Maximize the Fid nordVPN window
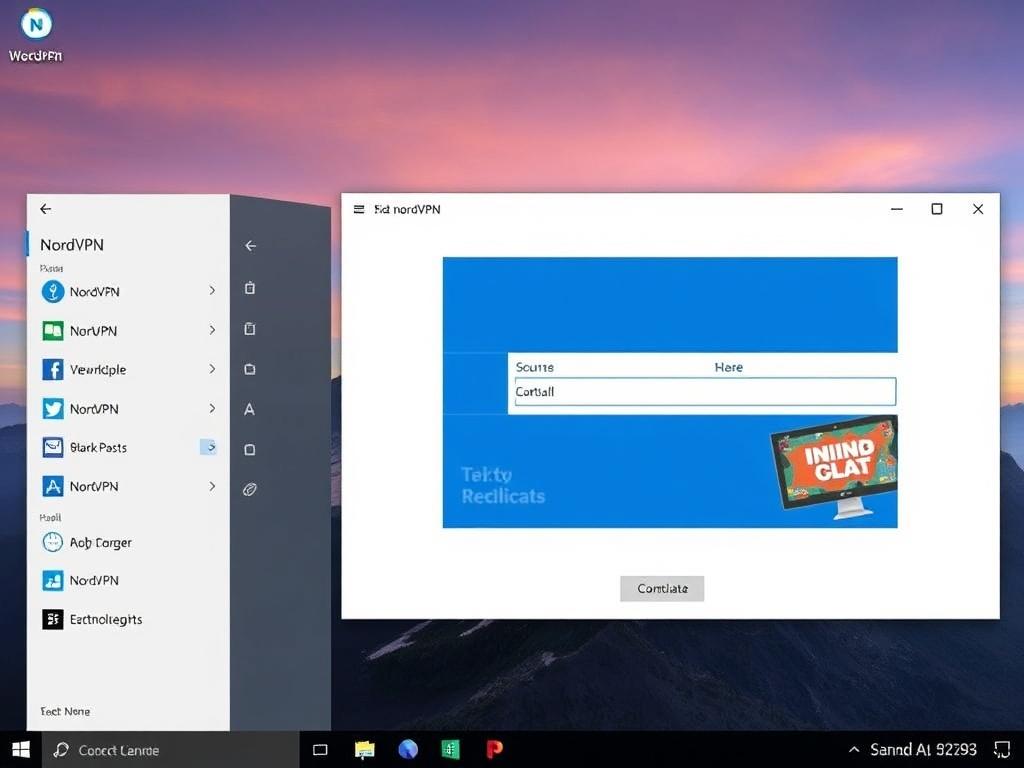Viewport: 1024px width, 768px height. tap(936, 209)
